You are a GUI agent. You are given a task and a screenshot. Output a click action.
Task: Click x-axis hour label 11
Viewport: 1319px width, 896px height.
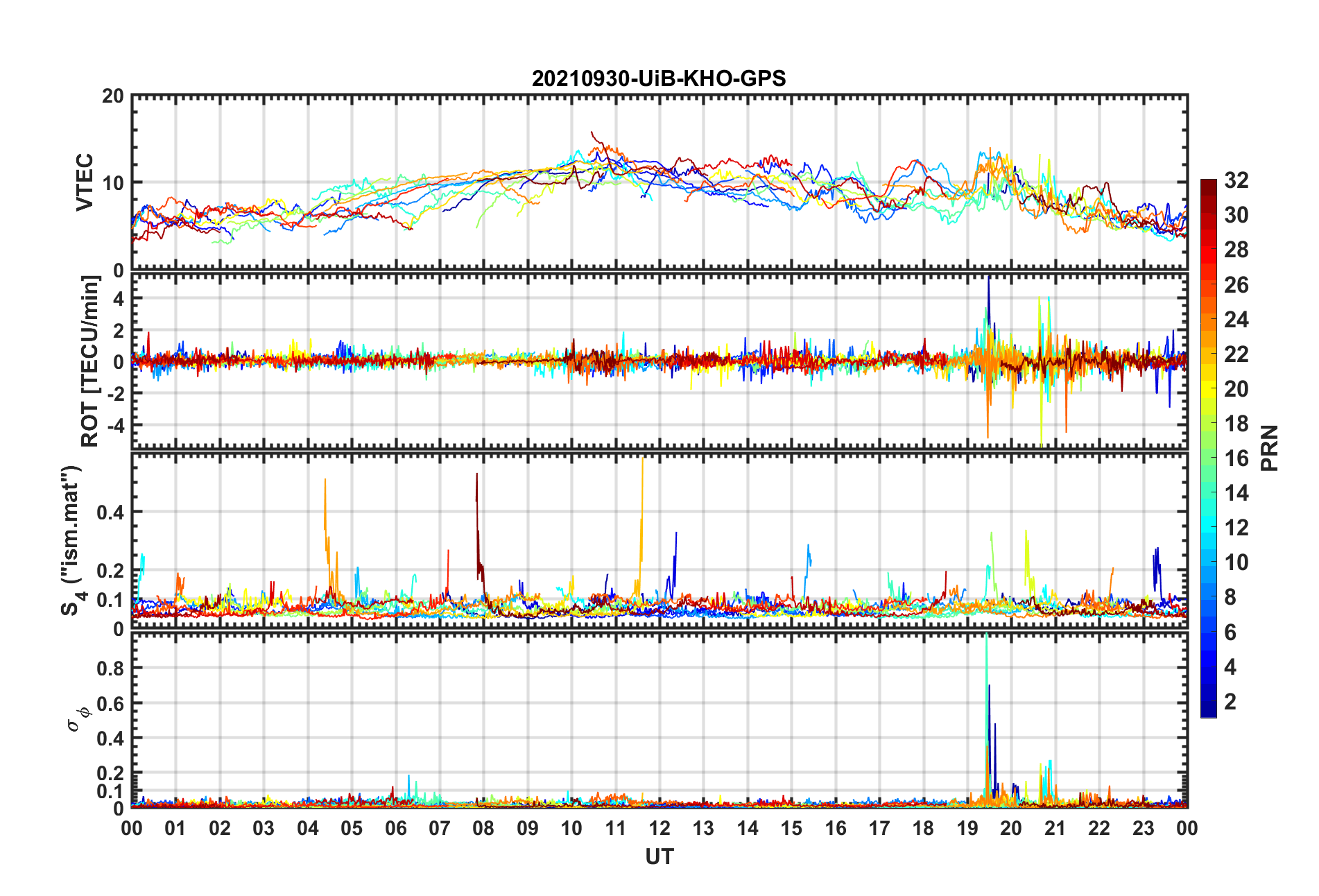[616, 828]
